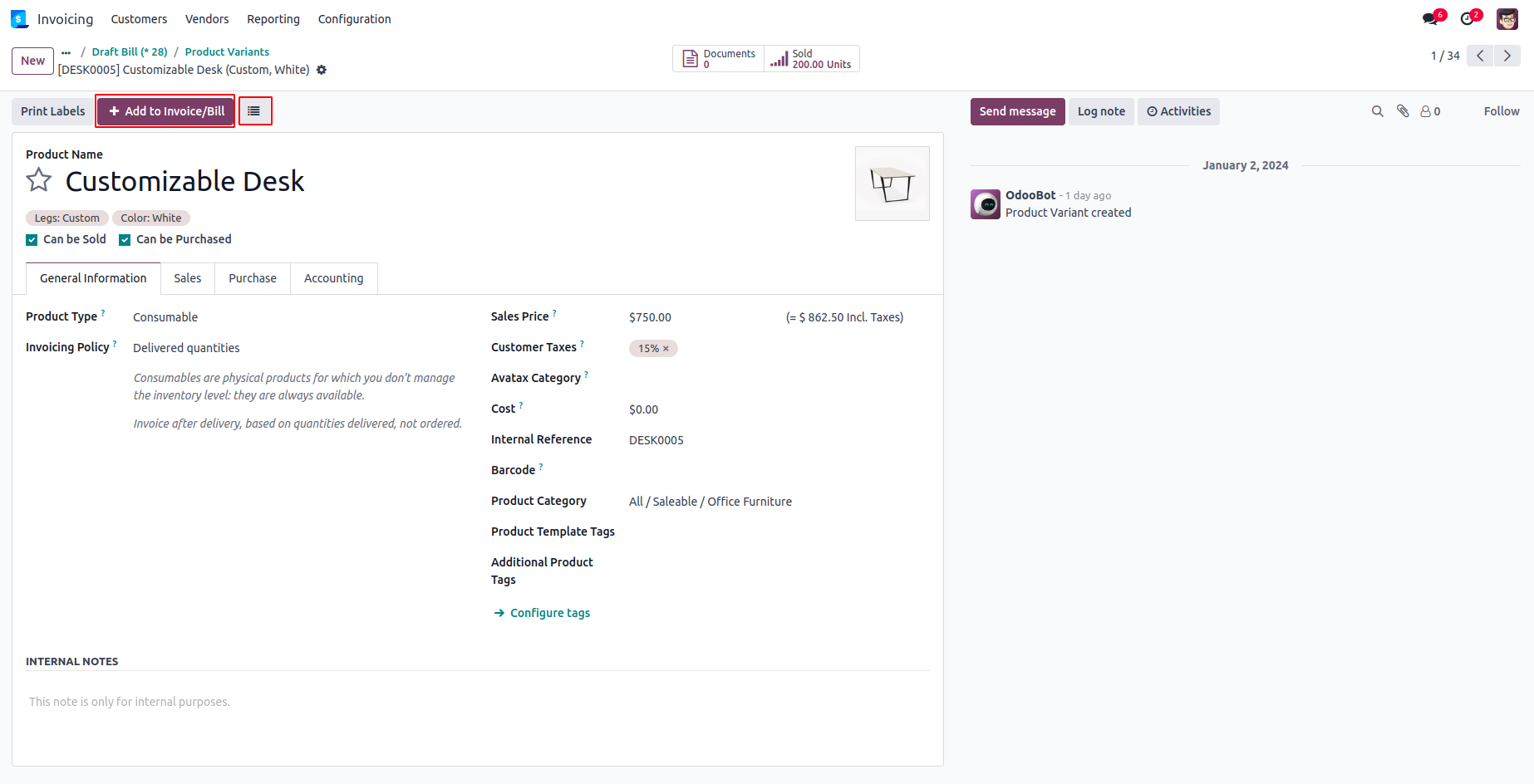
Task: Search messages with the magnifier icon
Action: point(1377,111)
